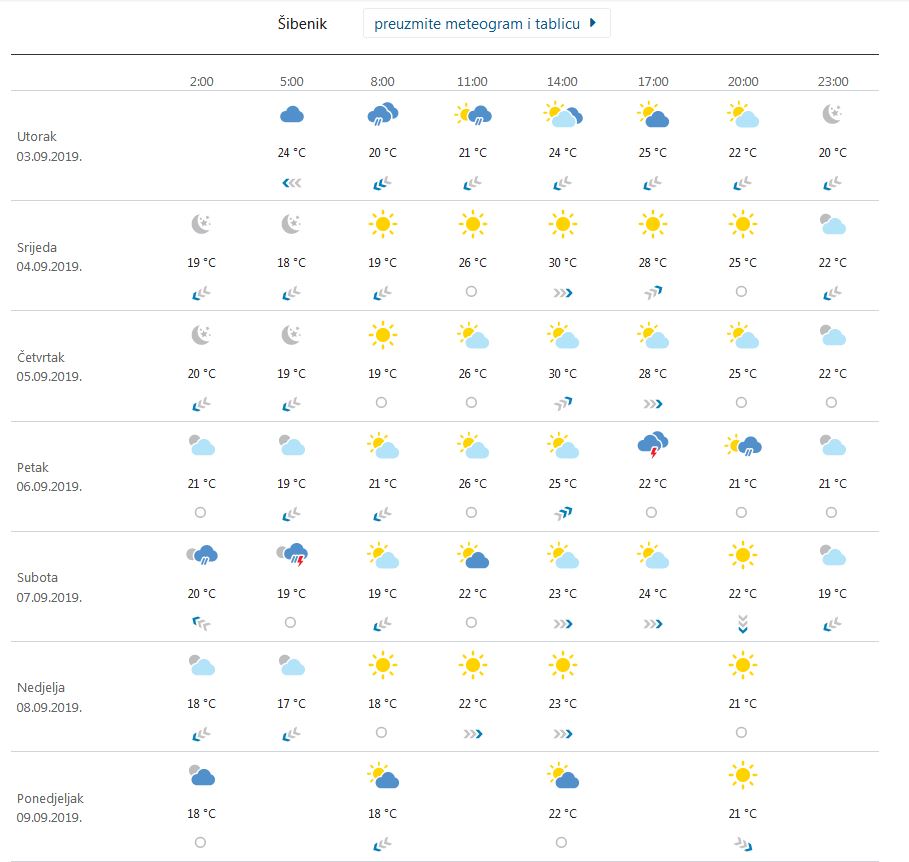Click the rain shower icon for Petak 20:00
The height and width of the screenshot is (862, 909).
[x=742, y=447]
